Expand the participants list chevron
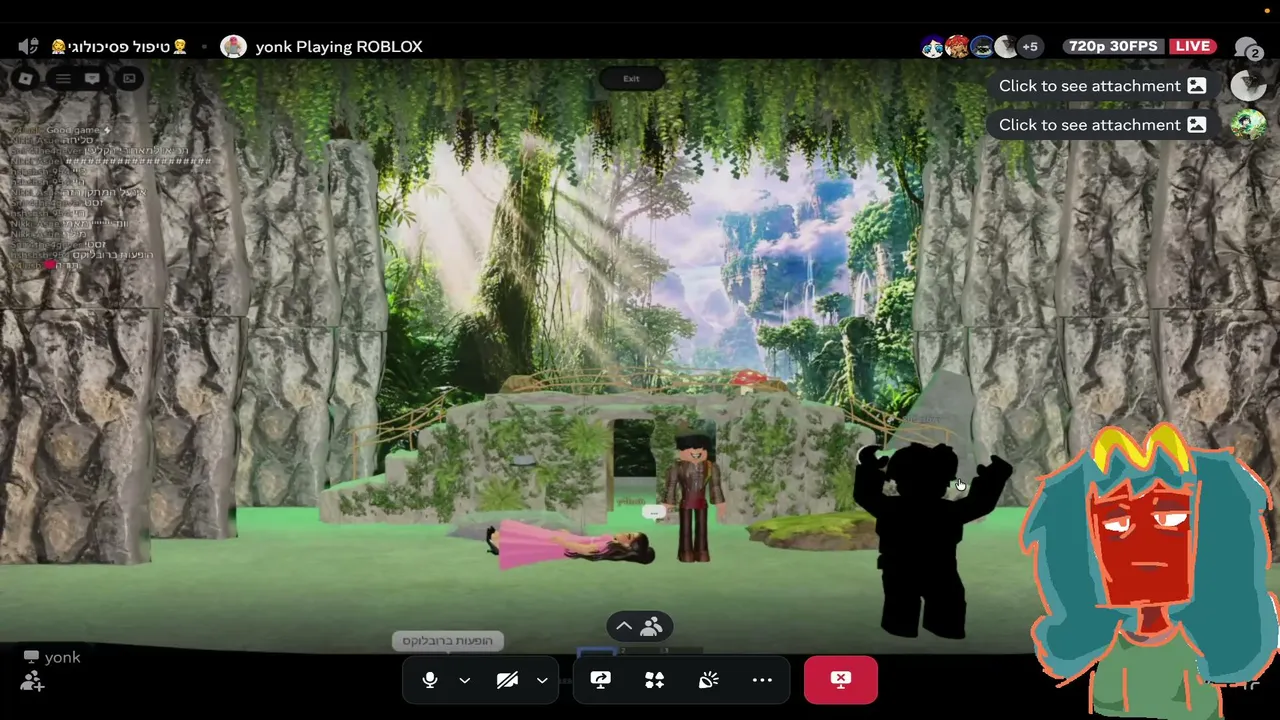Viewport: 1280px width, 720px height. [x=624, y=626]
